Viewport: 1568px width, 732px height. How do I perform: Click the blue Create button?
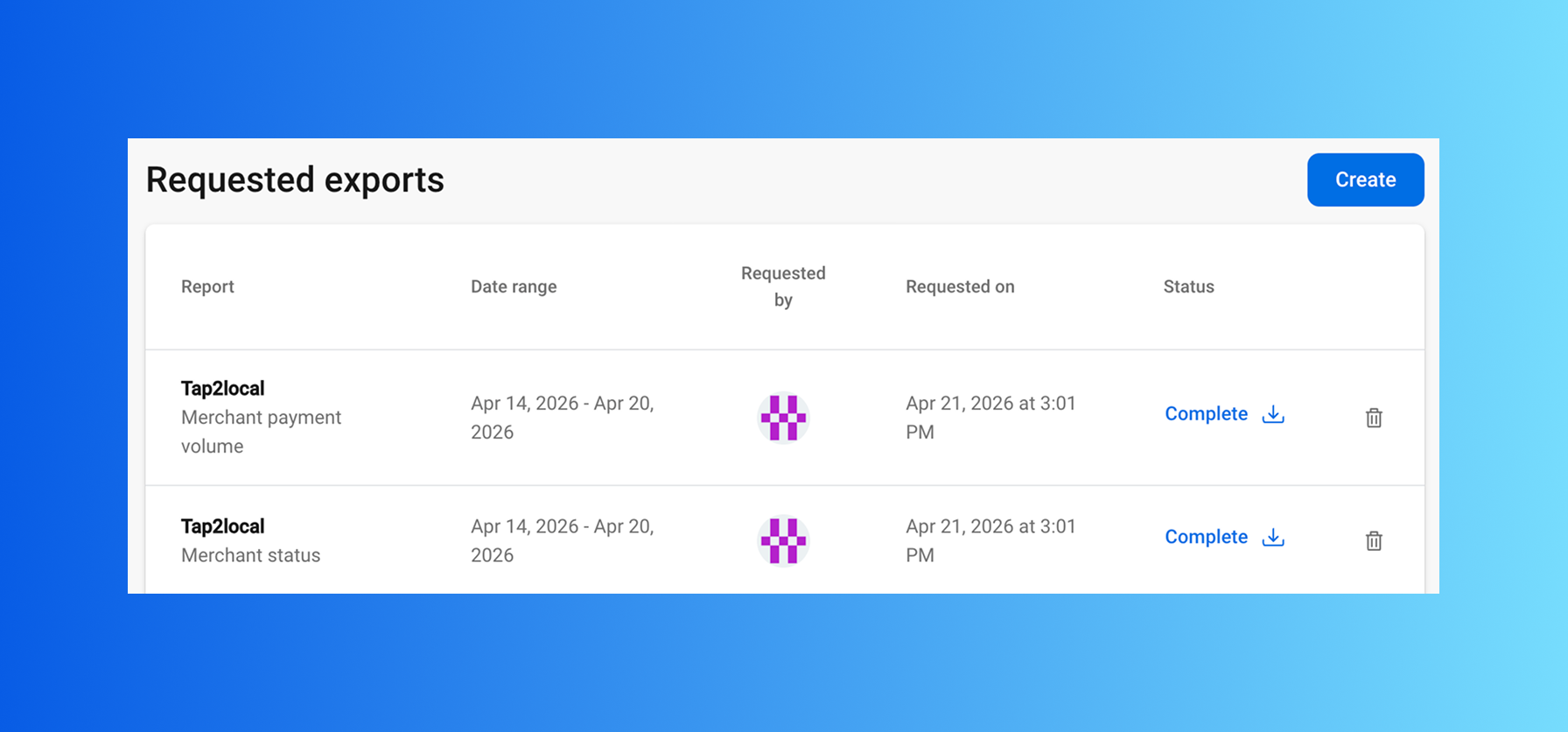click(x=1365, y=179)
